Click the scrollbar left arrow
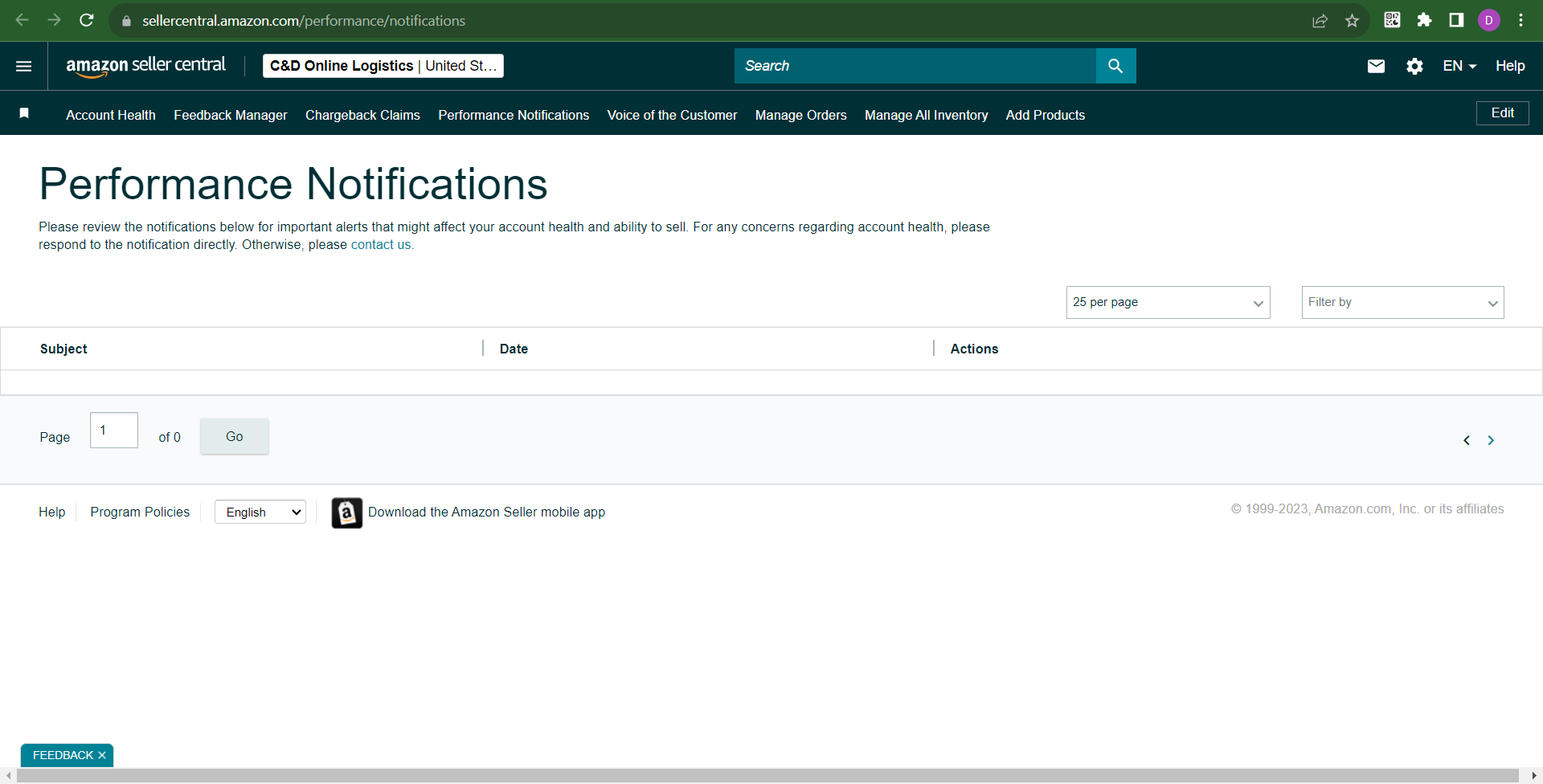Image resolution: width=1543 pixels, height=784 pixels. click(x=8, y=776)
